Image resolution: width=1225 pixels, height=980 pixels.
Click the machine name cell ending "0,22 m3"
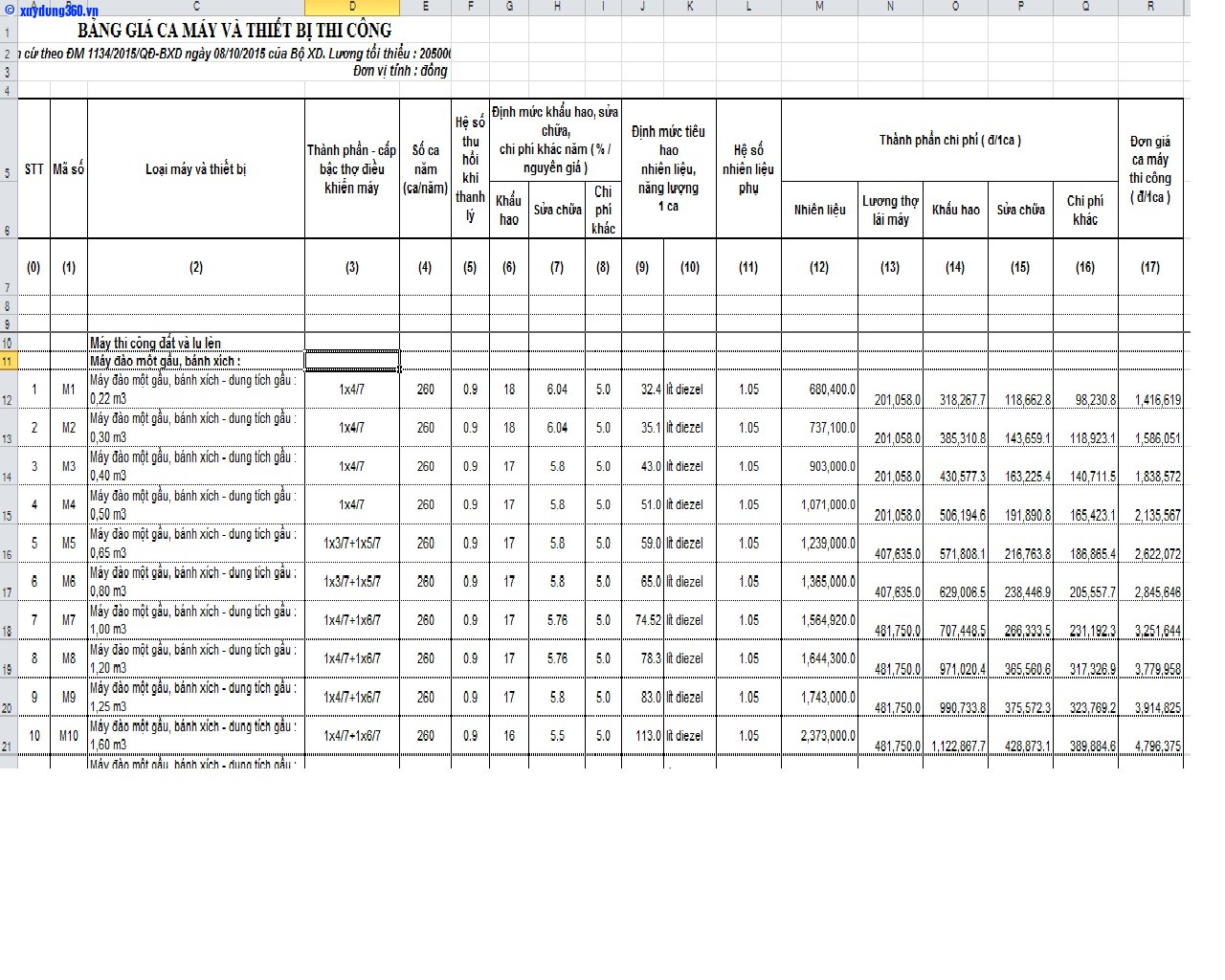point(196,390)
